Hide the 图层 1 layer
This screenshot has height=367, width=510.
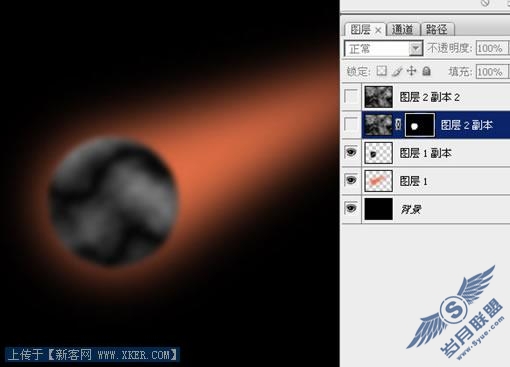(x=351, y=180)
